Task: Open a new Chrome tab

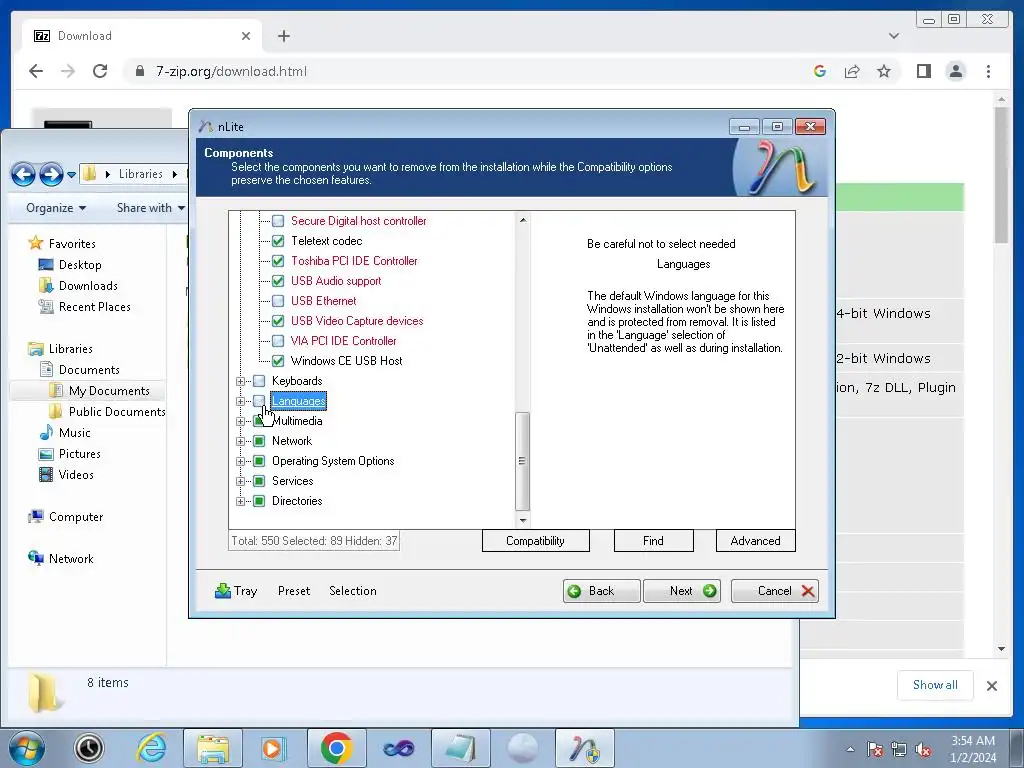Action: click(x=283, y=36)
